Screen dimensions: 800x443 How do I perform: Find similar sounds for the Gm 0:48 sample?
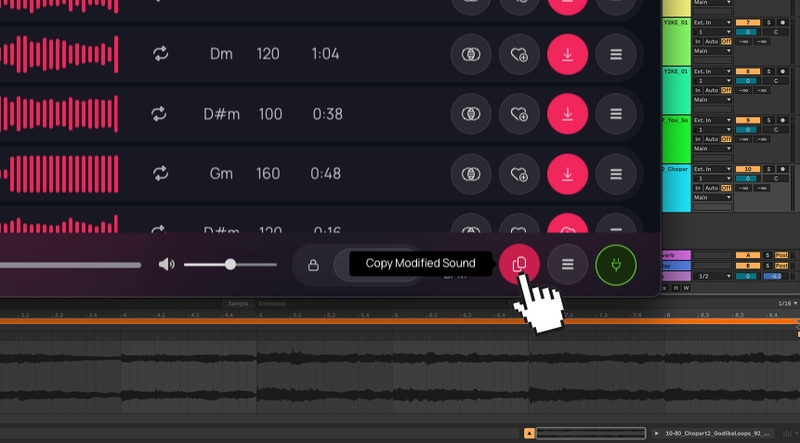[471, 174]
